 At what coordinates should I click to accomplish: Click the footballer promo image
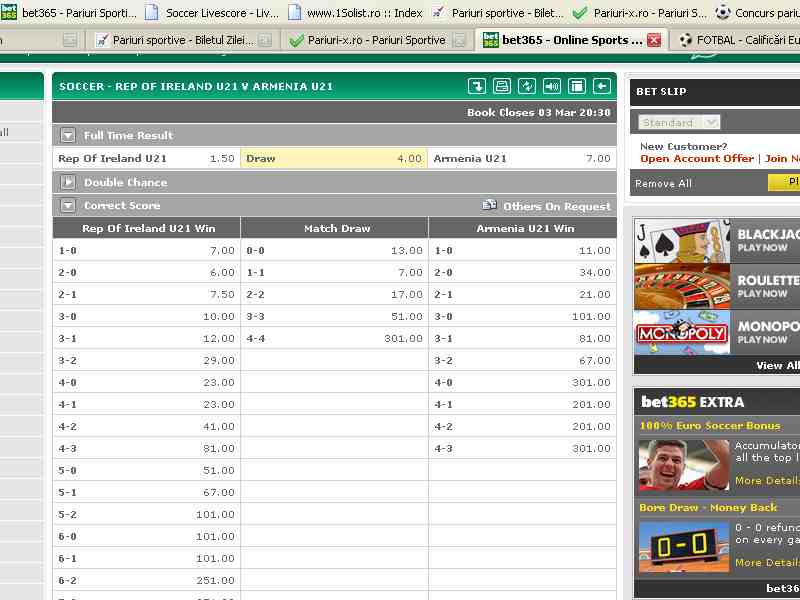(x=684, y=465)
